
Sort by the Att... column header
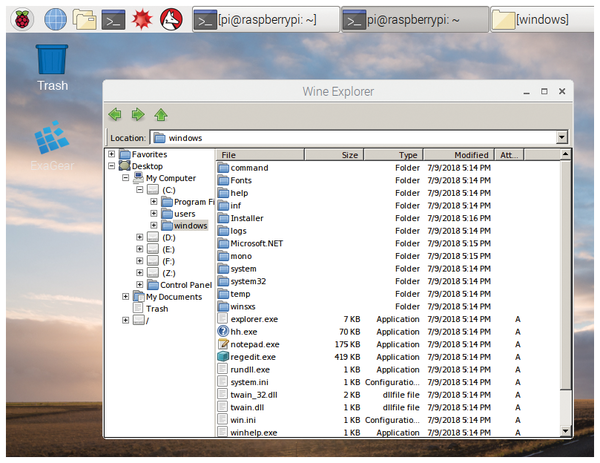[509, 155]
